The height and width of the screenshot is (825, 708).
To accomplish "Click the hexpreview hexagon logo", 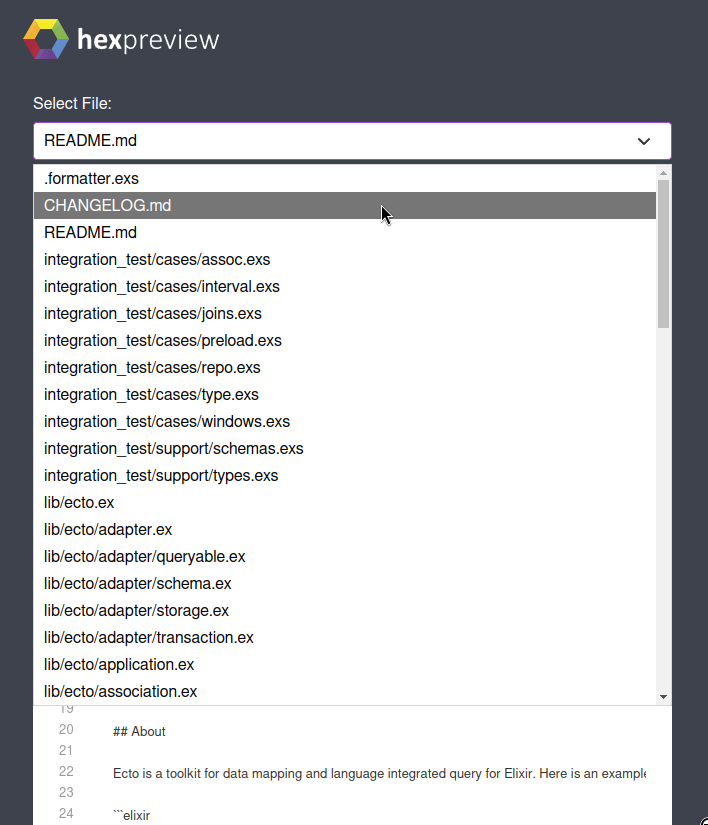I will pyautogui.click(x=44, y=38).
